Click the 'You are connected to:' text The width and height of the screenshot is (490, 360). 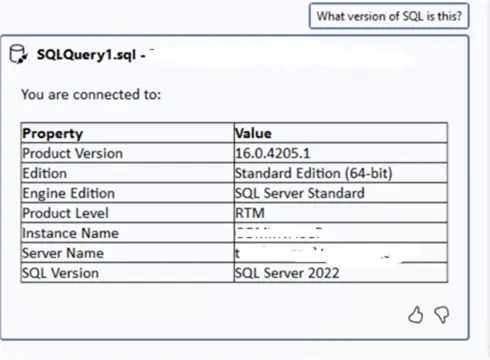[x=91, y=95]
